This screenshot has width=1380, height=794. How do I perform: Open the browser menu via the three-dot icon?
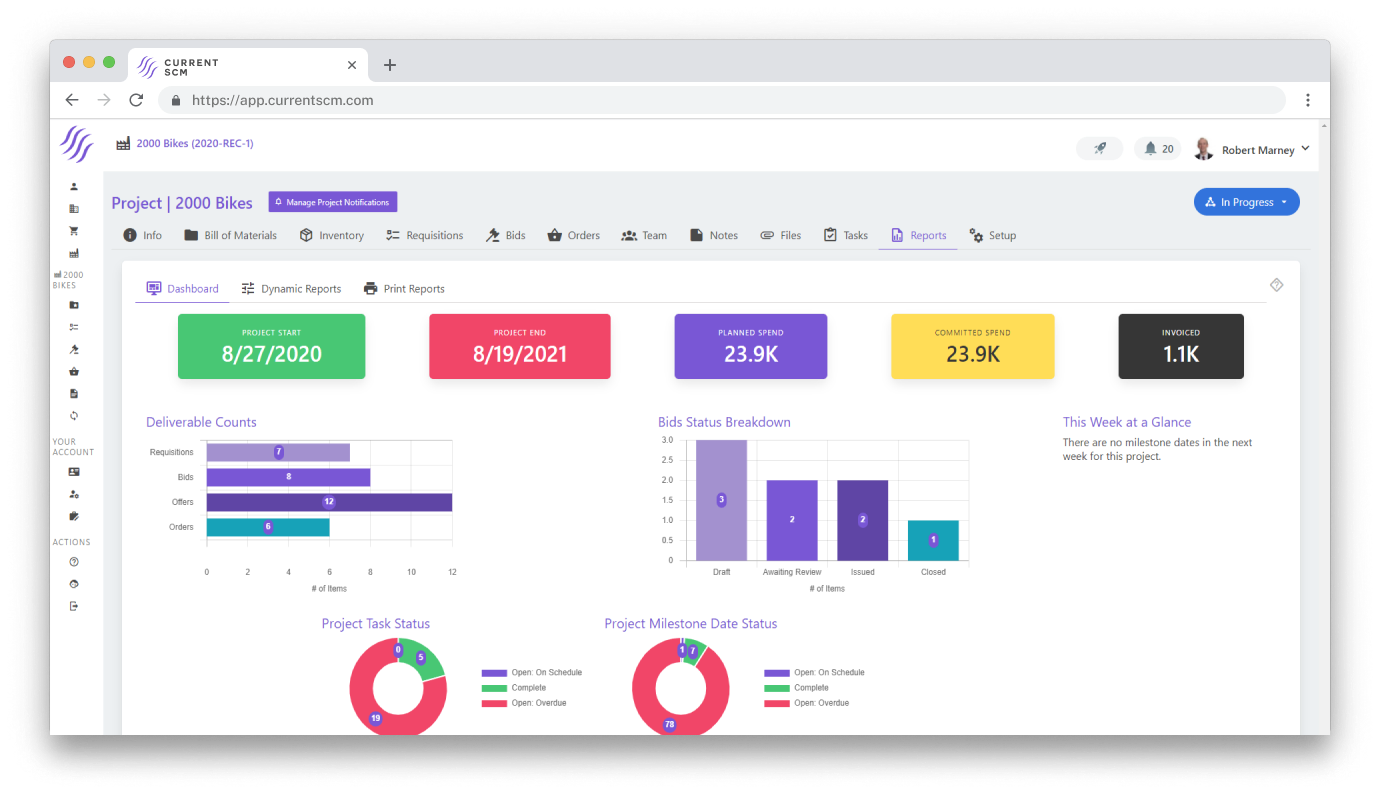coord(1308,100)
